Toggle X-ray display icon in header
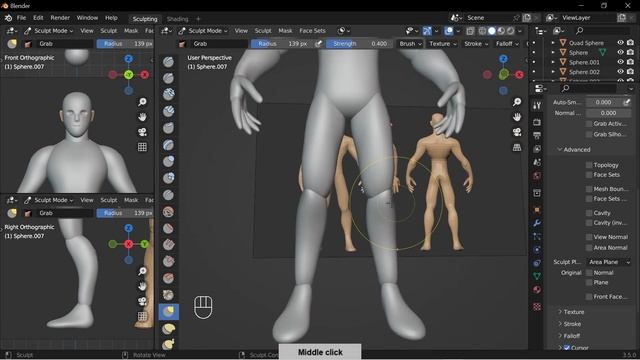The height and width of the screenshot is (360, 640). point(470,31)
